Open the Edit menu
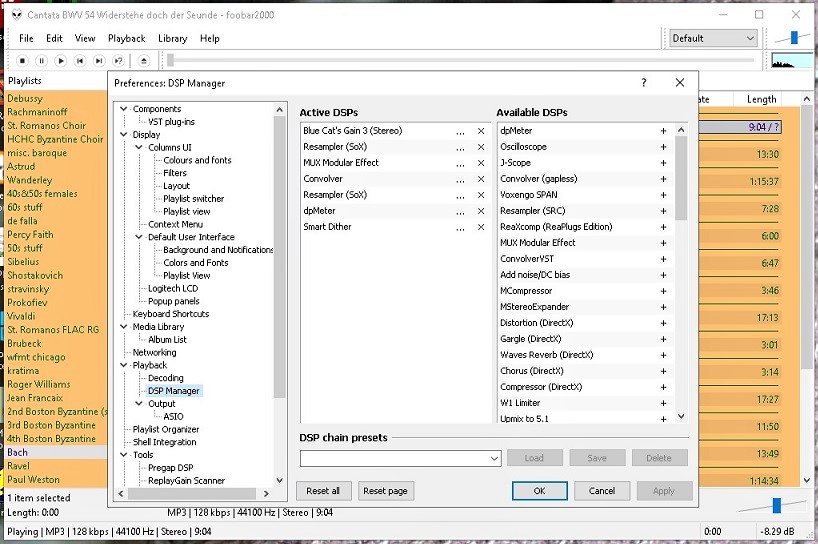The image size is (818, 544). [x=54, y=39]
